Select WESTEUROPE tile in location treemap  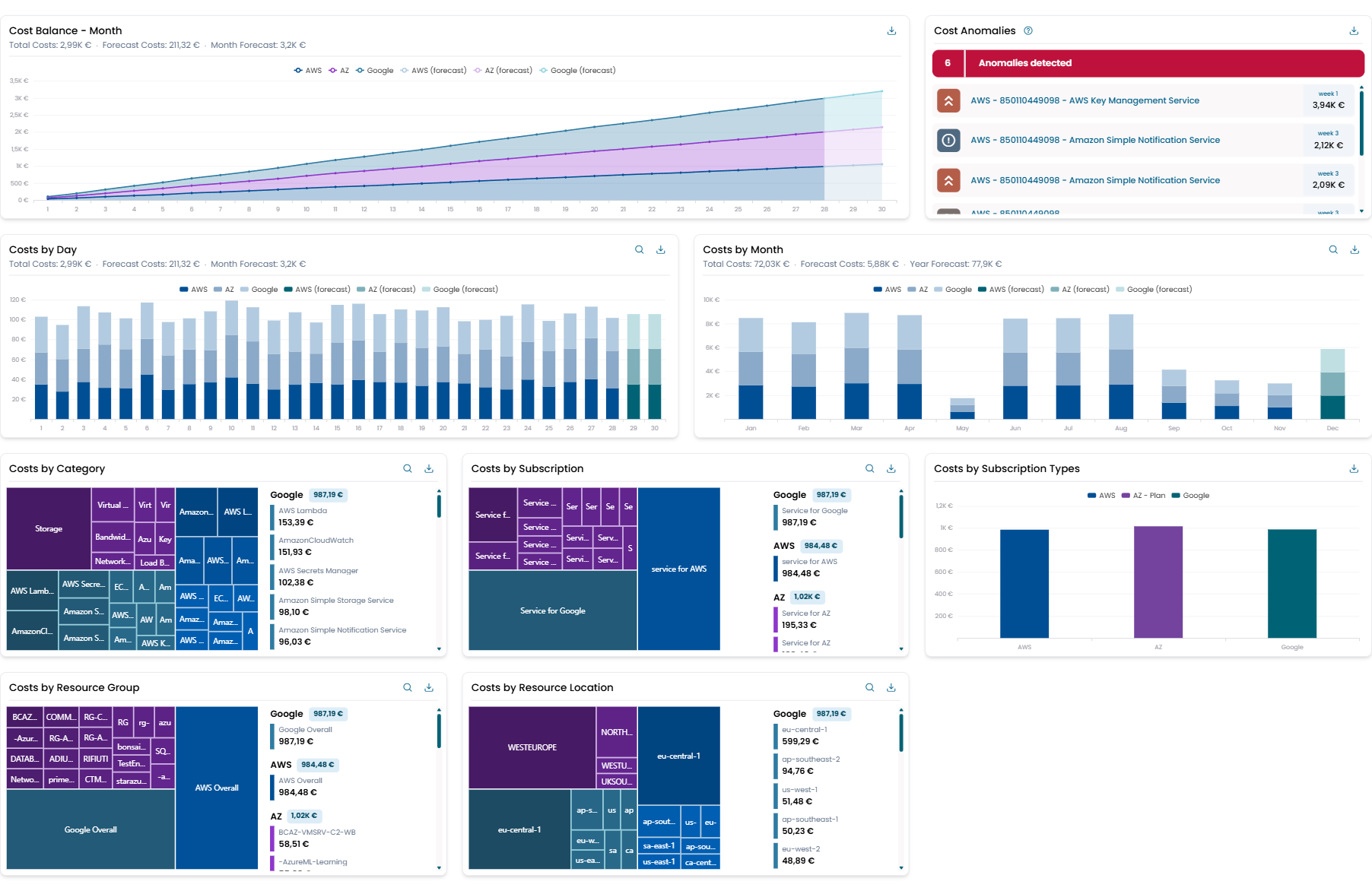coord(532,748)
